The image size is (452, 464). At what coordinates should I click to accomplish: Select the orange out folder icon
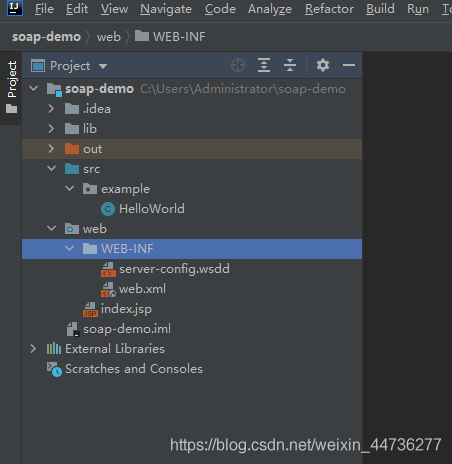[72, 148]
